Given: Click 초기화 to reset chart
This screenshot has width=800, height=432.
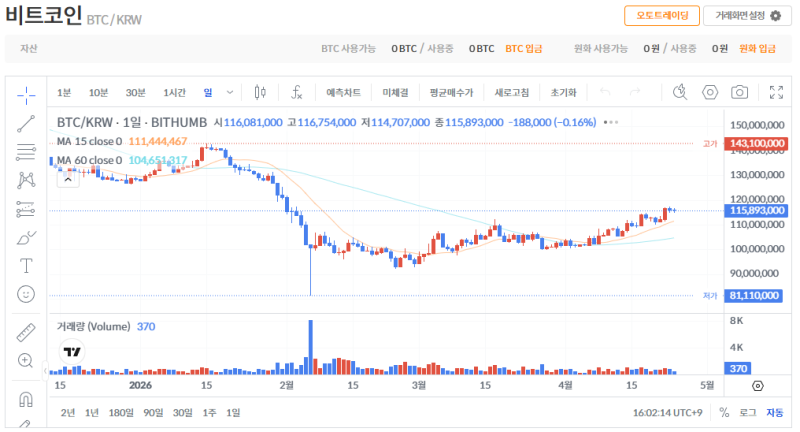Looking at the screenshot, I should (563, 92).
